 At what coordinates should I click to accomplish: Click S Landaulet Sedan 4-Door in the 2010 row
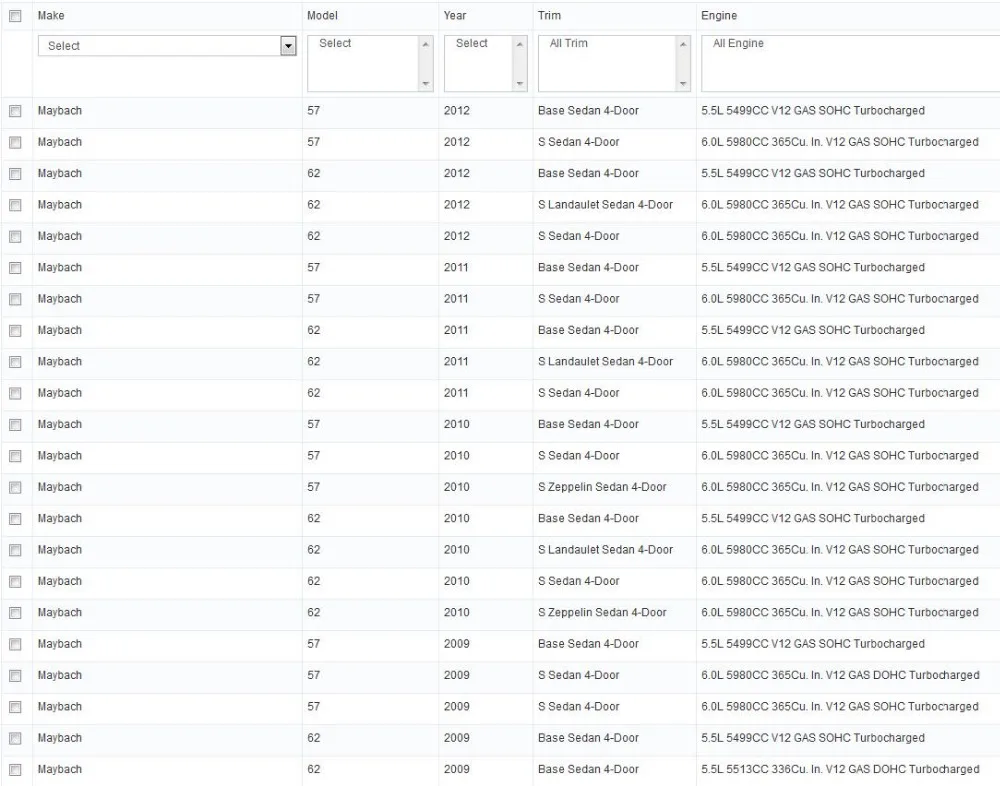coord(605,549)
